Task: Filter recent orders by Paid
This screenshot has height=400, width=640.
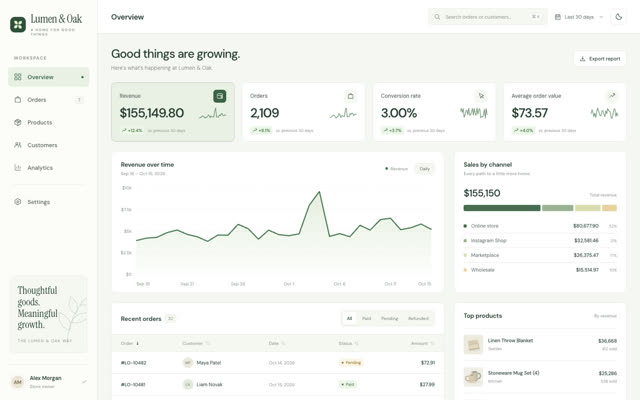Action: coord(367,318)
